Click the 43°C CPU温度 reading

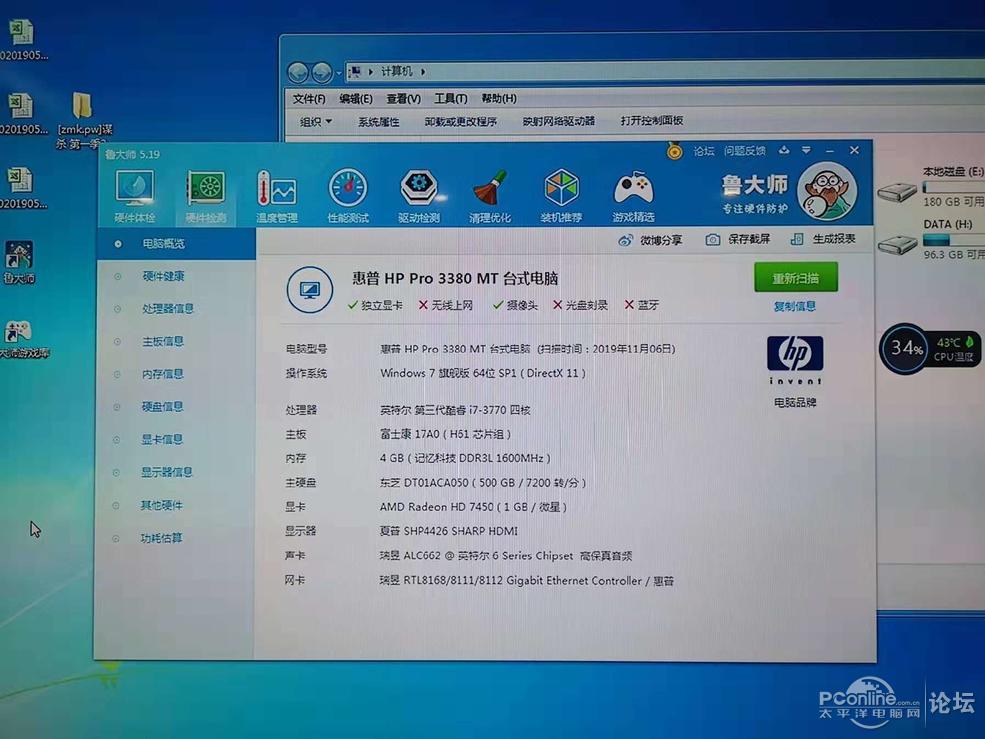954,349
